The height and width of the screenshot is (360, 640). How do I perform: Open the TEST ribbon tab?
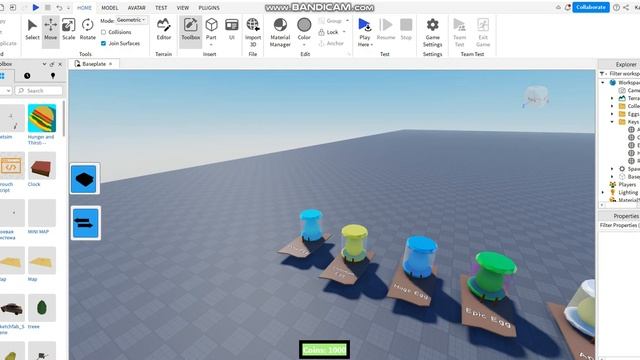click(161, 8)
